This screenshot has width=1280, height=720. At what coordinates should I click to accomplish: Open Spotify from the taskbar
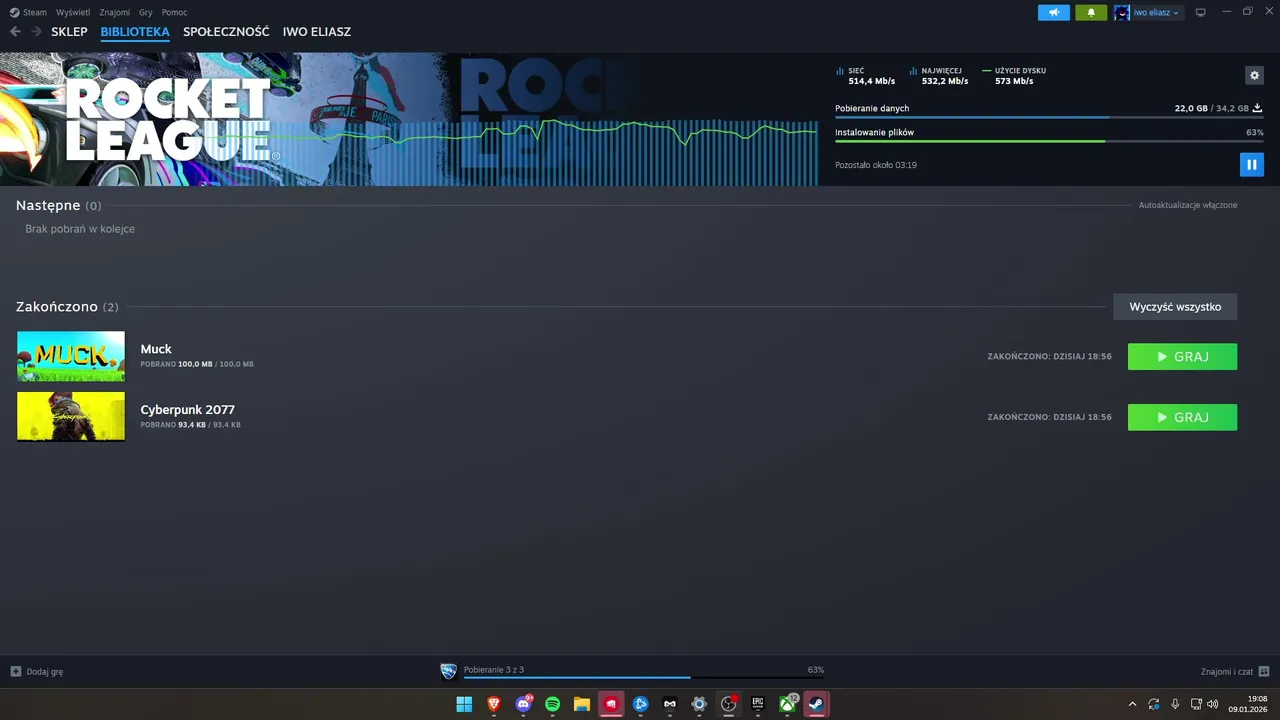[x=552, y=704]
